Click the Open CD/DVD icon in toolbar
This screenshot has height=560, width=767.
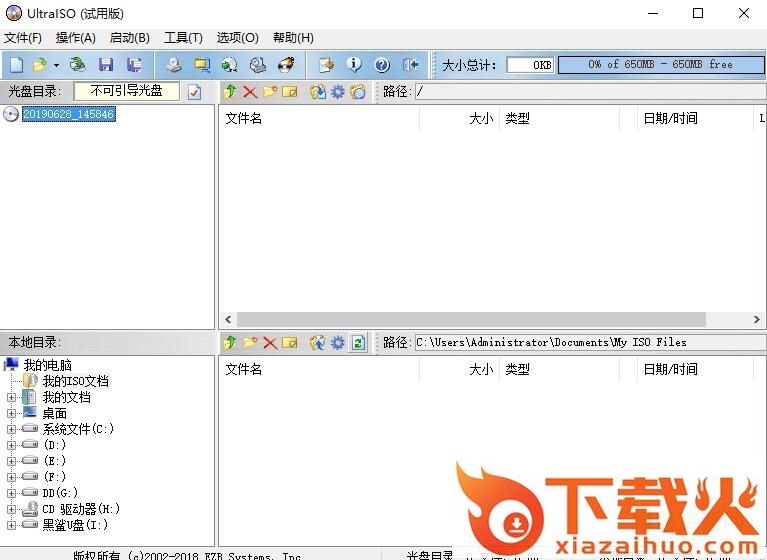coord(77,65)
